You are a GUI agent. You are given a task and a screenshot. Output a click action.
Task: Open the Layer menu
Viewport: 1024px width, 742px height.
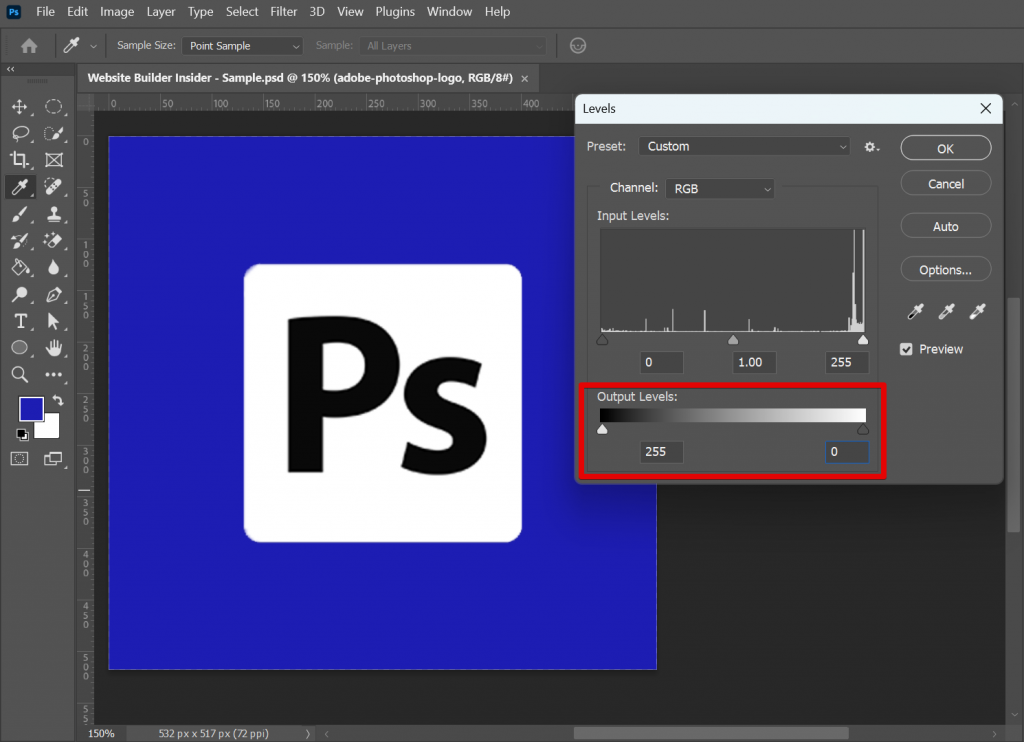[x=161, y=12]
